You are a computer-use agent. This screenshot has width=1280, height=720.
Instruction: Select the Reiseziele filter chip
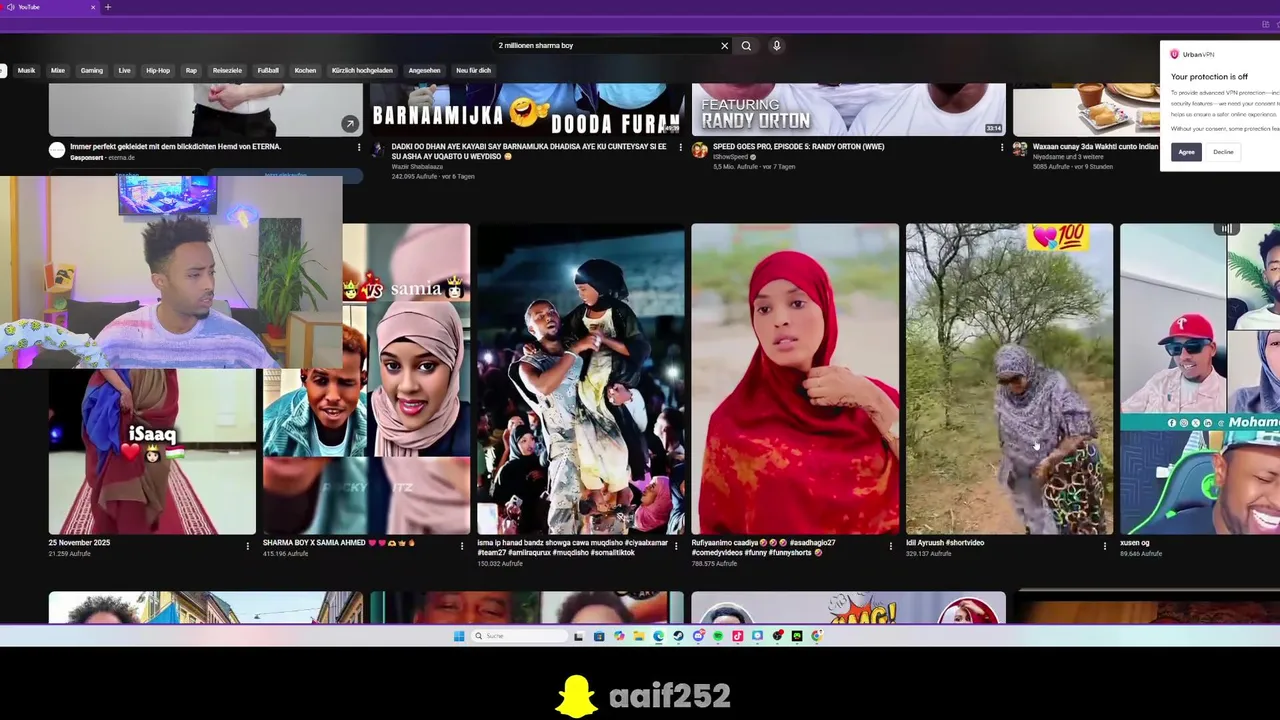click(227, 71)
